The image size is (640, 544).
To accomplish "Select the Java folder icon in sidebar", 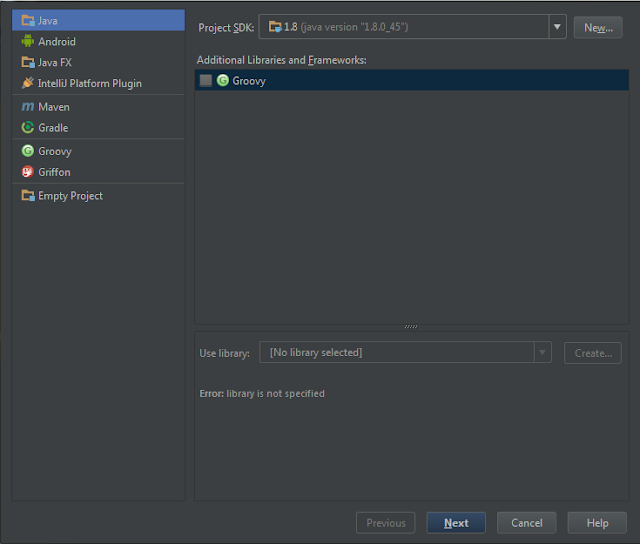I will 28,20.
